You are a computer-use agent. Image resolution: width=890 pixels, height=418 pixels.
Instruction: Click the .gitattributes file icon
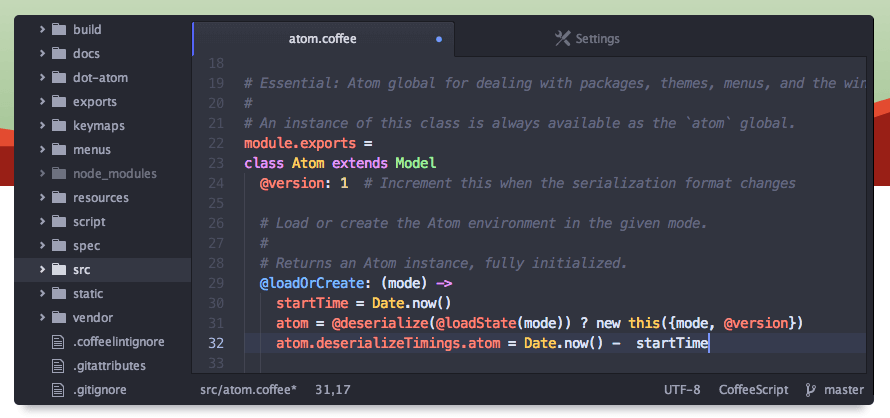tap(57, 366)
